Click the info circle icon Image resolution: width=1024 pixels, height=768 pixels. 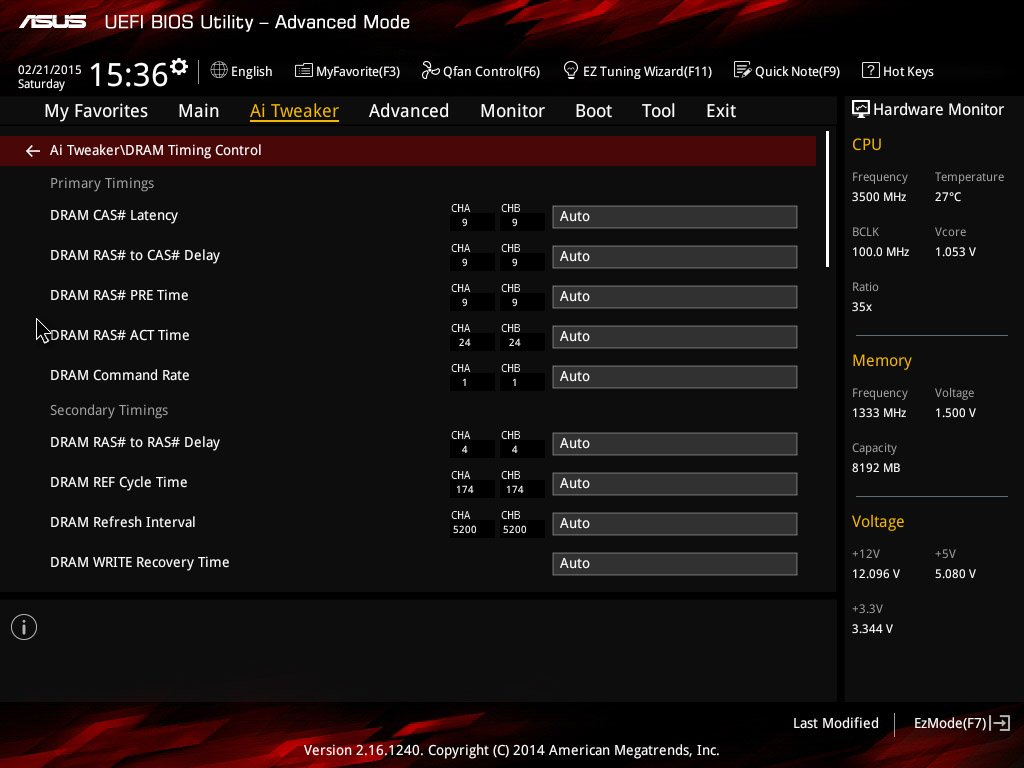(x=24, y=627)
